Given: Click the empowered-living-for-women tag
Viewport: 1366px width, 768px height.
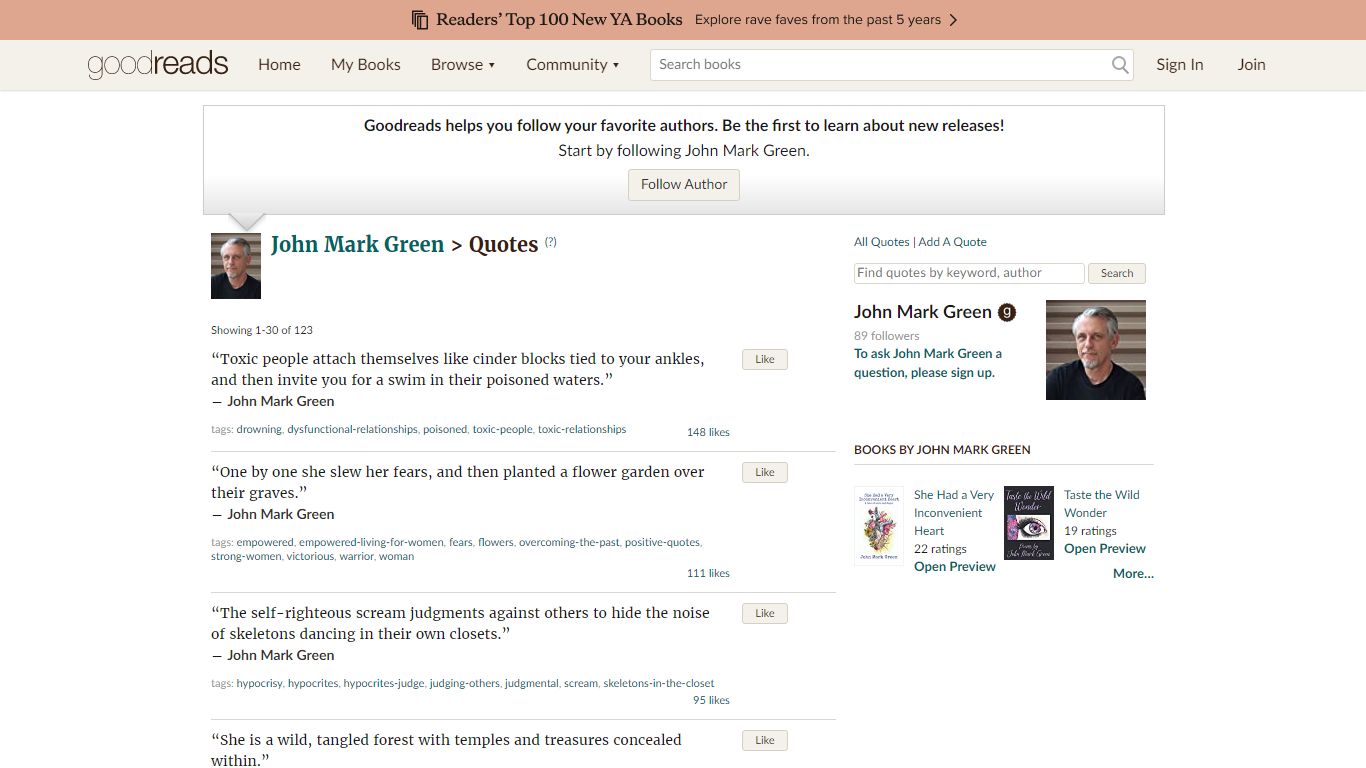Looking at the screenshot, I should pyautogui.click(x=371, y=542).
